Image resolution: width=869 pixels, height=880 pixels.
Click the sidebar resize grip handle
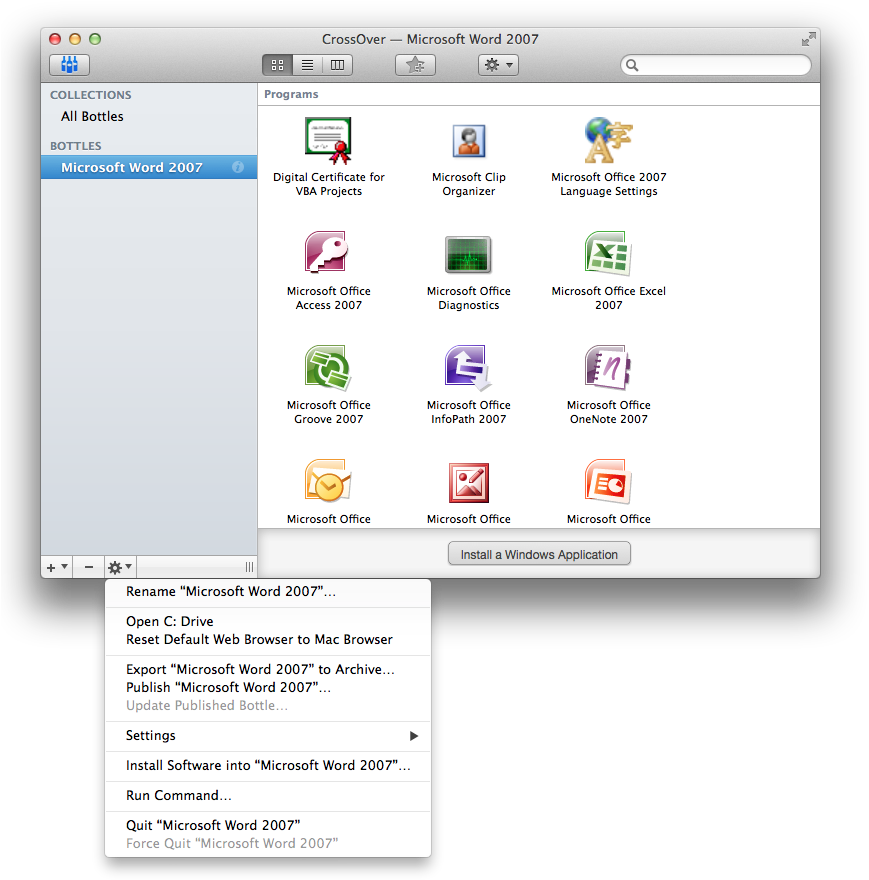pos(249,567)
